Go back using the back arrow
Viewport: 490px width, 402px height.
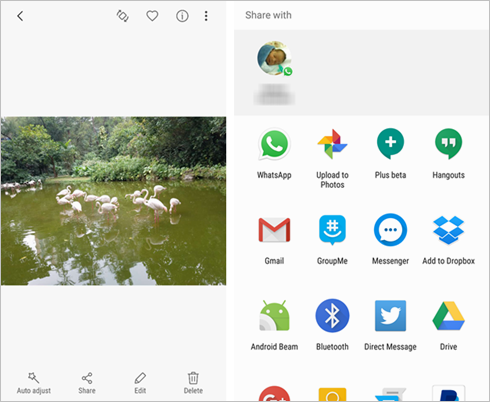[20, 16]
